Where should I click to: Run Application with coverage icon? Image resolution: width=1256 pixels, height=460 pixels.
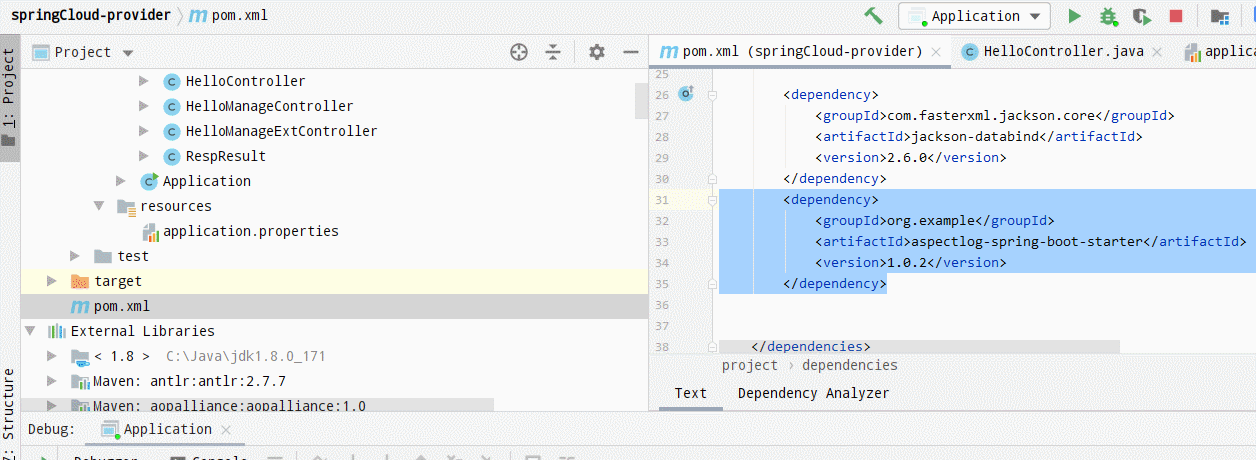(1141, 16)
